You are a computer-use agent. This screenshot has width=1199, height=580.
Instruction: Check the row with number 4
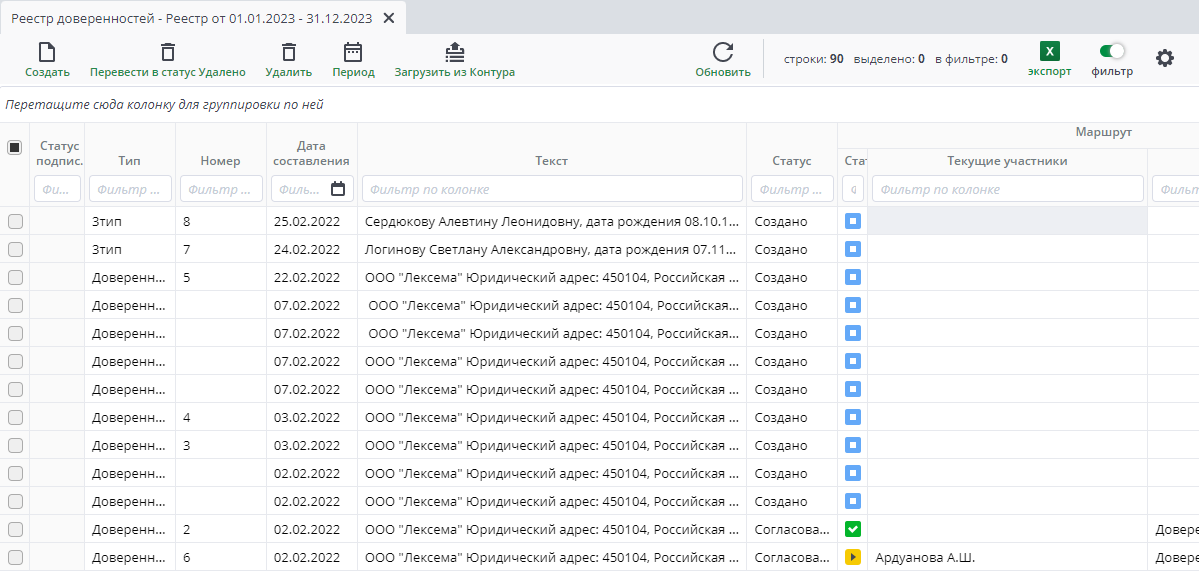(x=15, y=417)
